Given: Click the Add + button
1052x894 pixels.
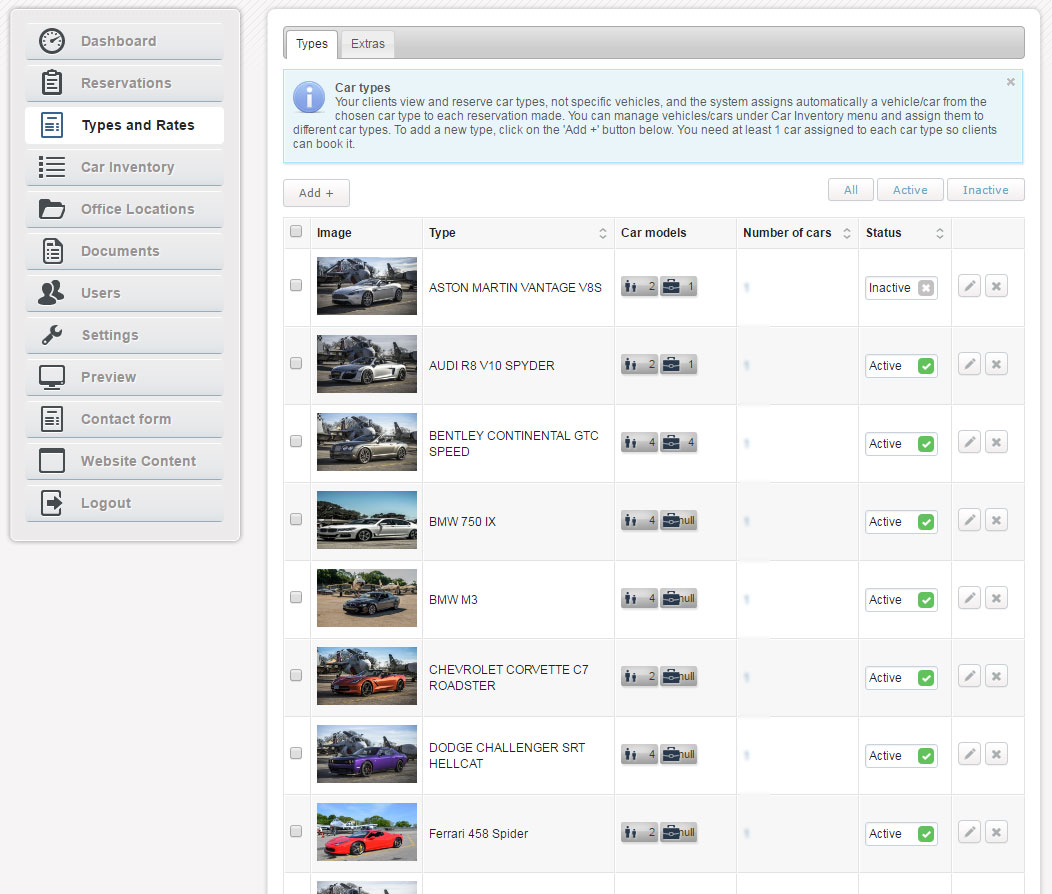Looking at the screenshot, I should pos(316,193).
